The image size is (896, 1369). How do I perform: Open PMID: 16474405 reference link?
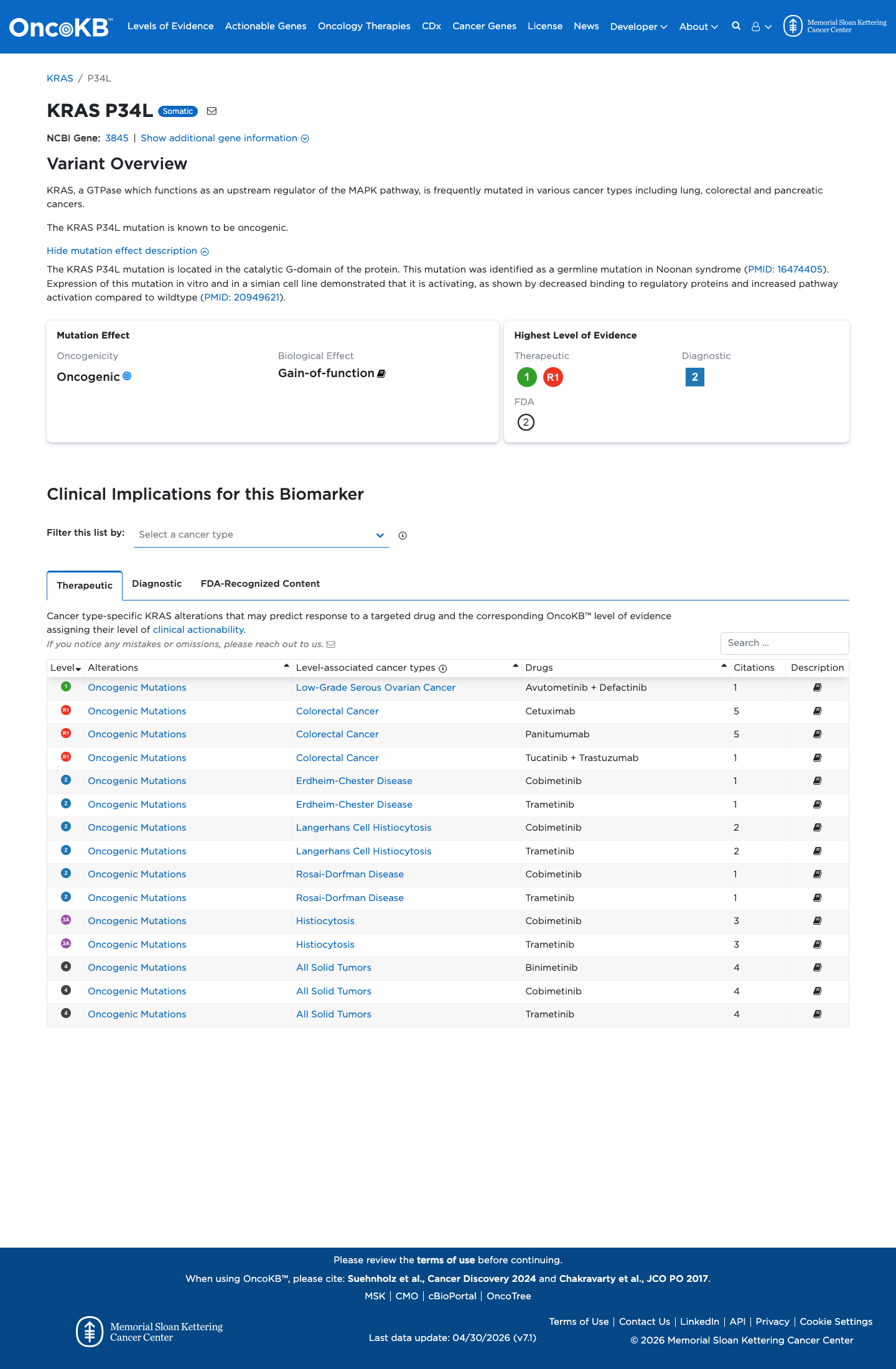pos(785,269)
